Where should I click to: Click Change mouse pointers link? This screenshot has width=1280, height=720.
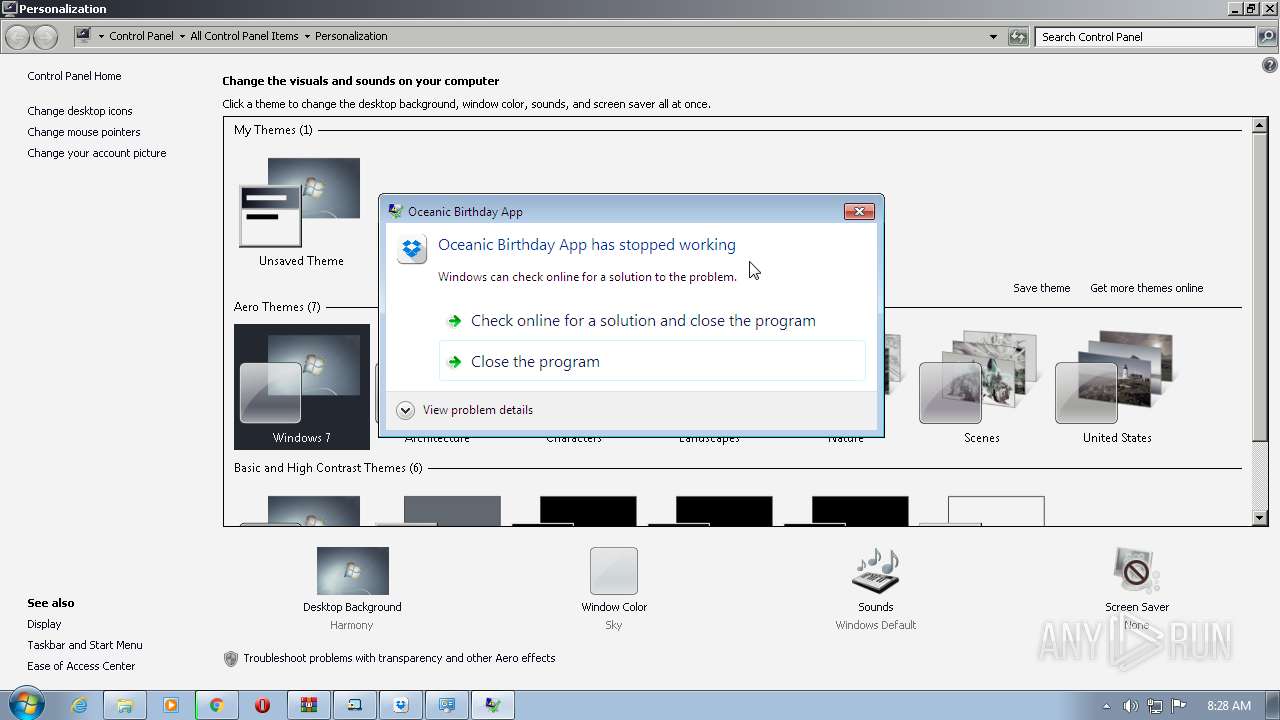[x=84, y=132]
